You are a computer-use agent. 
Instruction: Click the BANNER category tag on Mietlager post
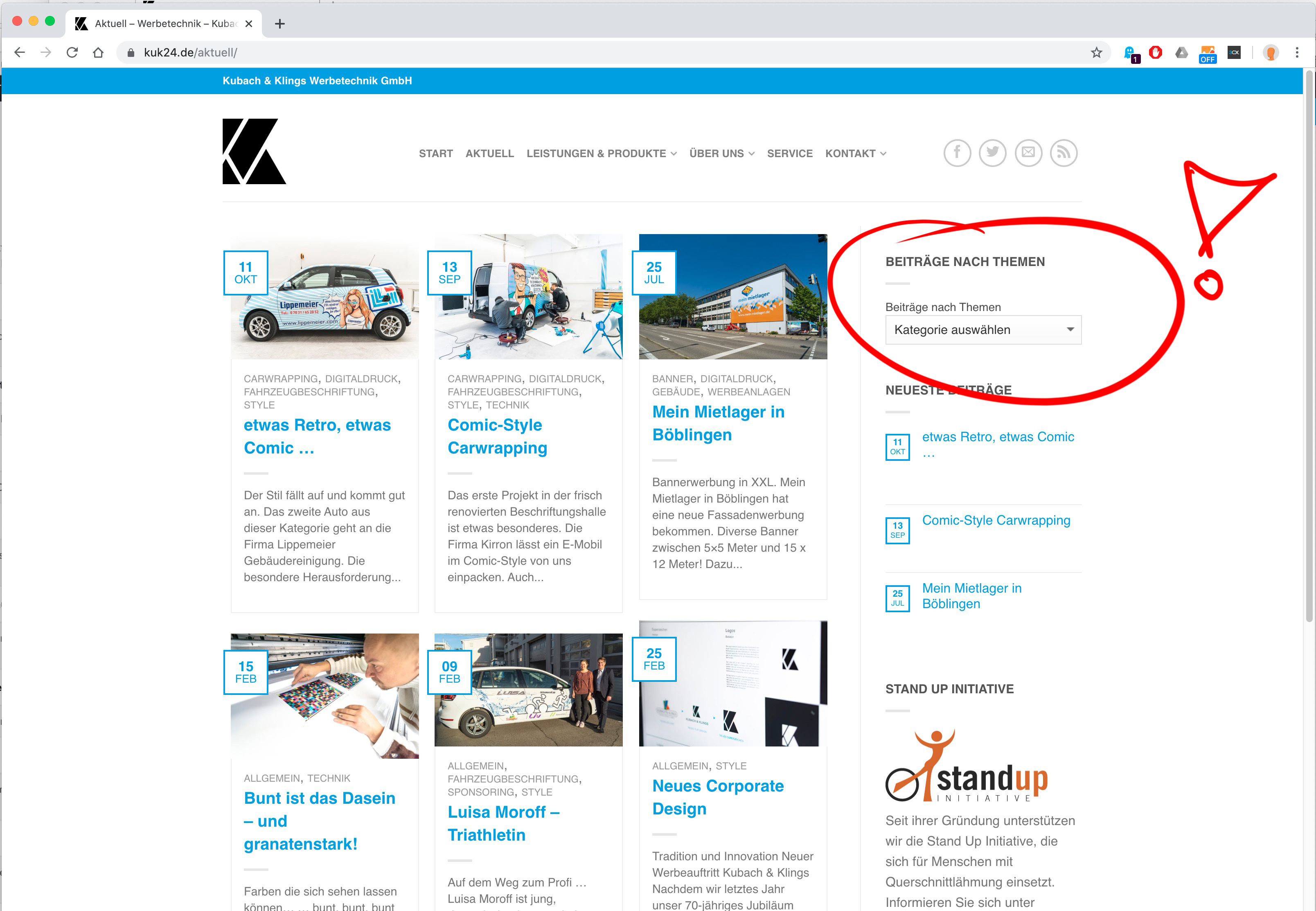[672, 379]
